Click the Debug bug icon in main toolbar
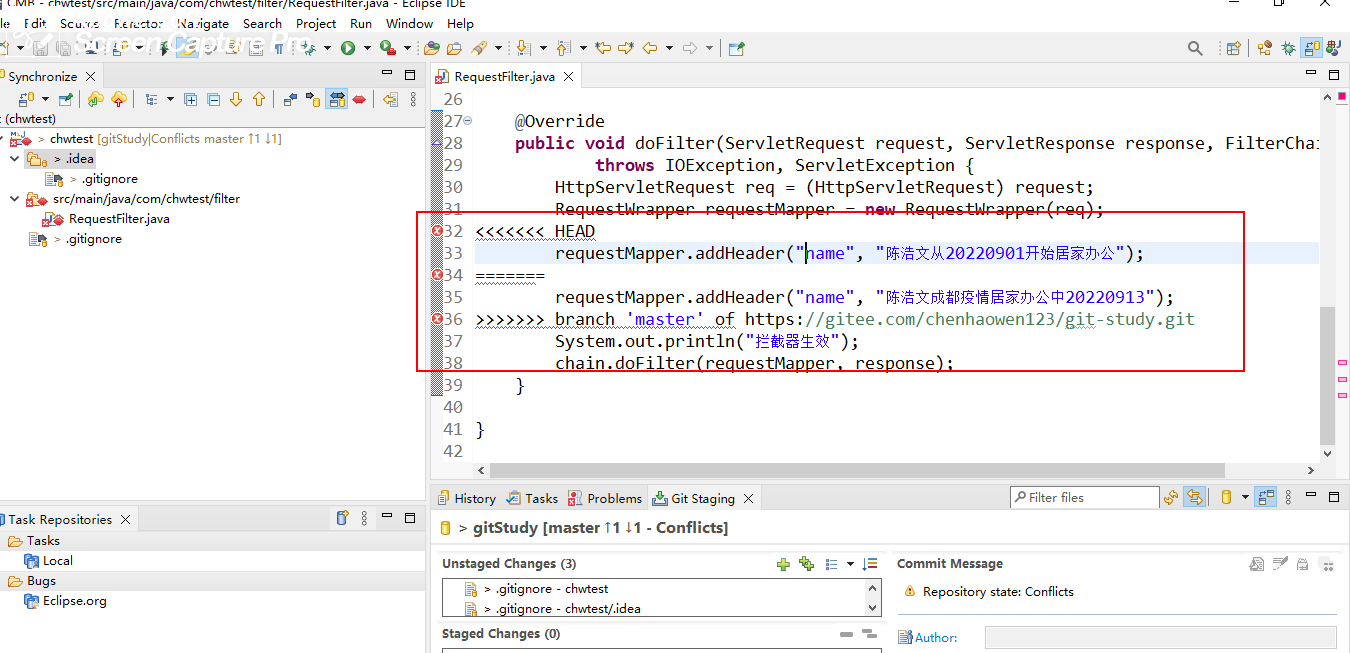The image size is (1350, 653). click(x=310, y=48)
